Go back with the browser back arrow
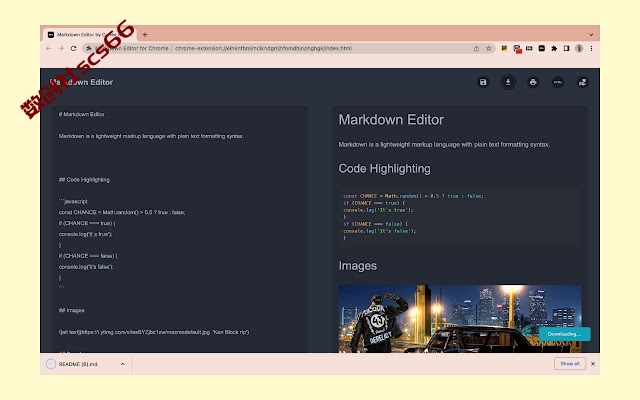Image resolution: width=640 pixels, height=400 pixels. tap(49, 48)
